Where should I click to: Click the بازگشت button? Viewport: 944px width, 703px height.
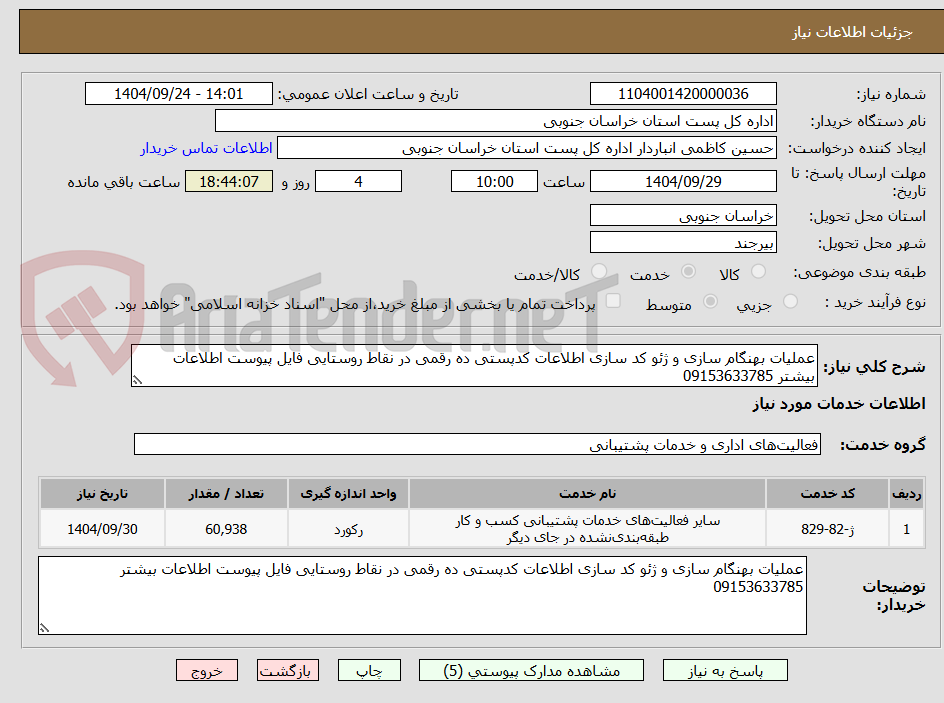(x=288, y=670)
